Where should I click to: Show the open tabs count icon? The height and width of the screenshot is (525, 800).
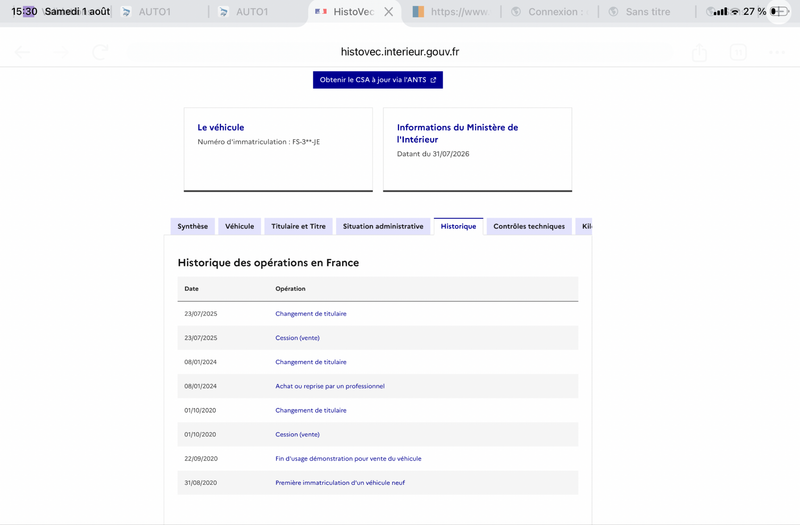pyautogui.click(x=738, y=52)
